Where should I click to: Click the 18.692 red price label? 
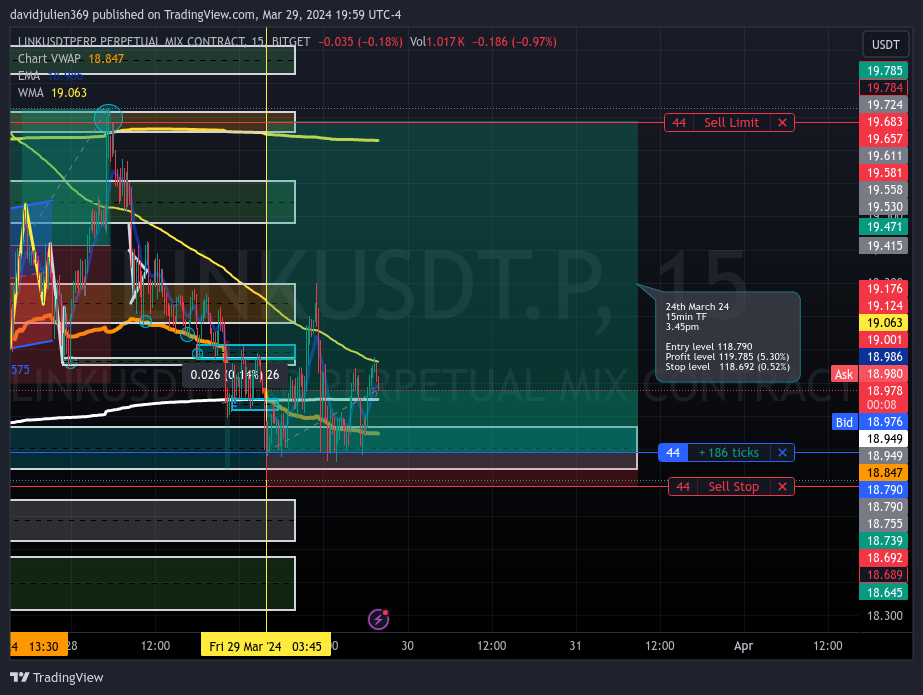point(884,558)
